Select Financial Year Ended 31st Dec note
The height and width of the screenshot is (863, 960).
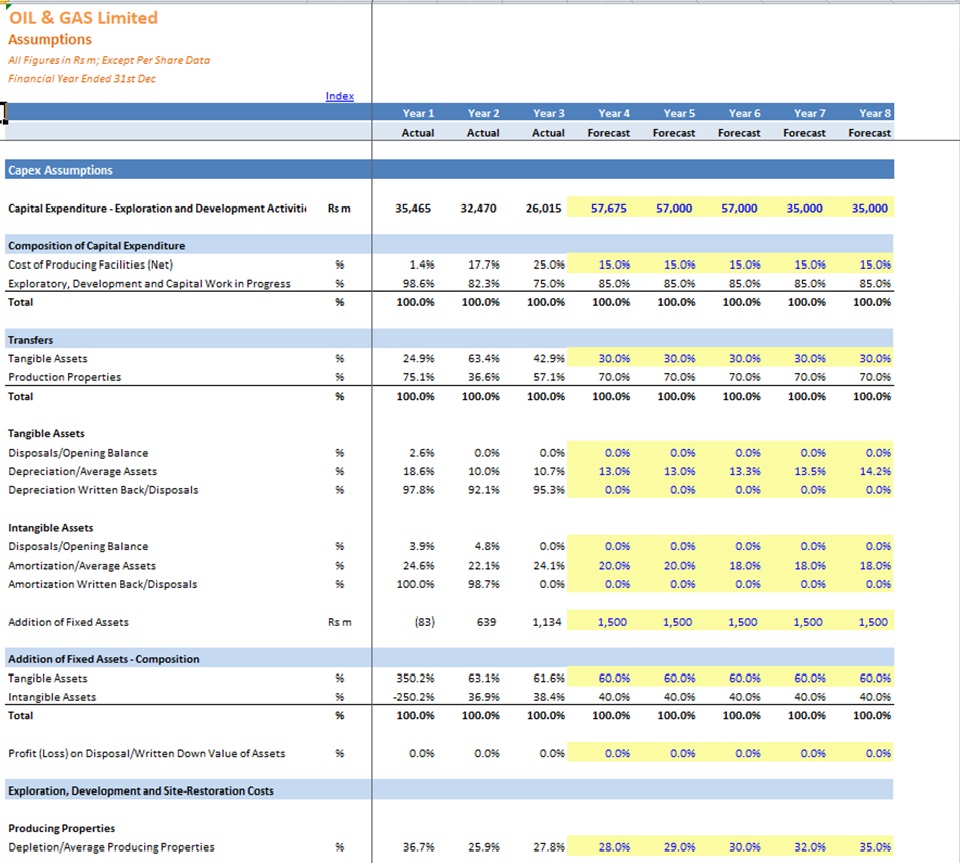click(82, 78)
